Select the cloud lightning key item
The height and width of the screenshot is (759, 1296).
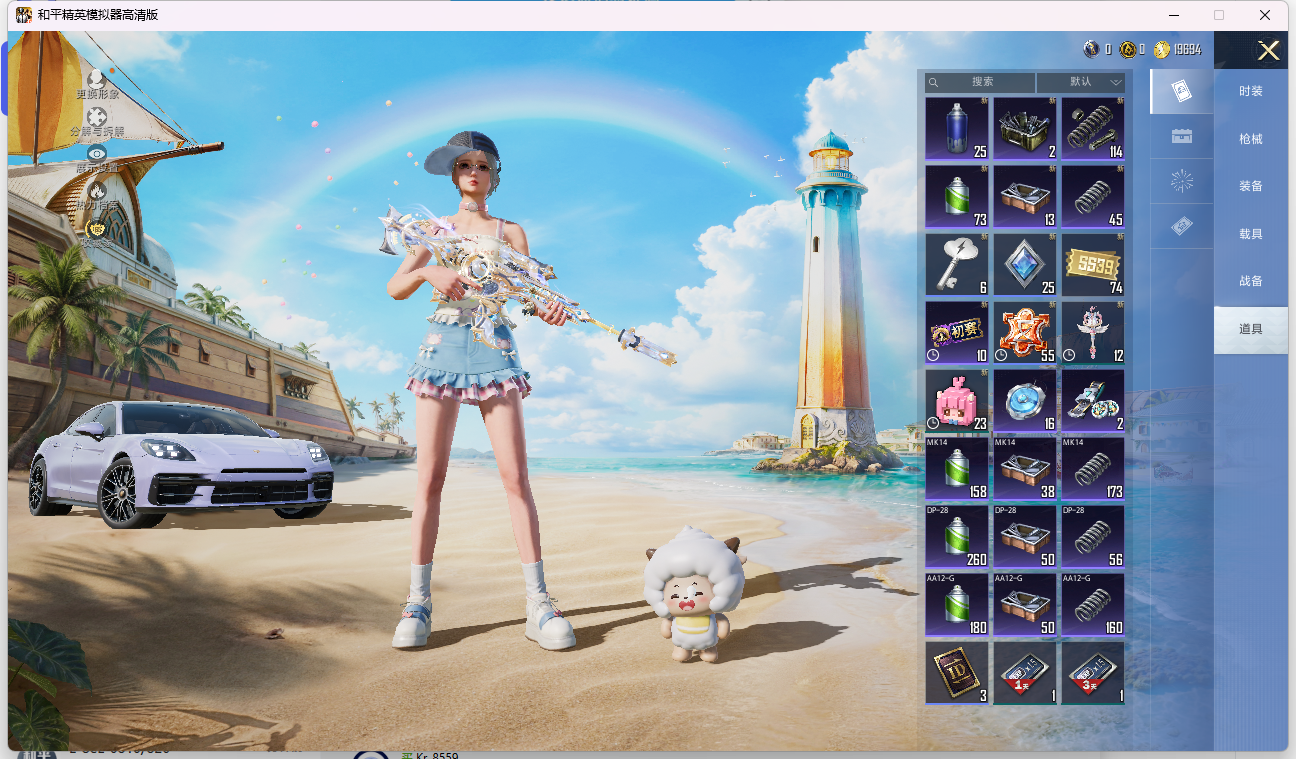point(957,264)
